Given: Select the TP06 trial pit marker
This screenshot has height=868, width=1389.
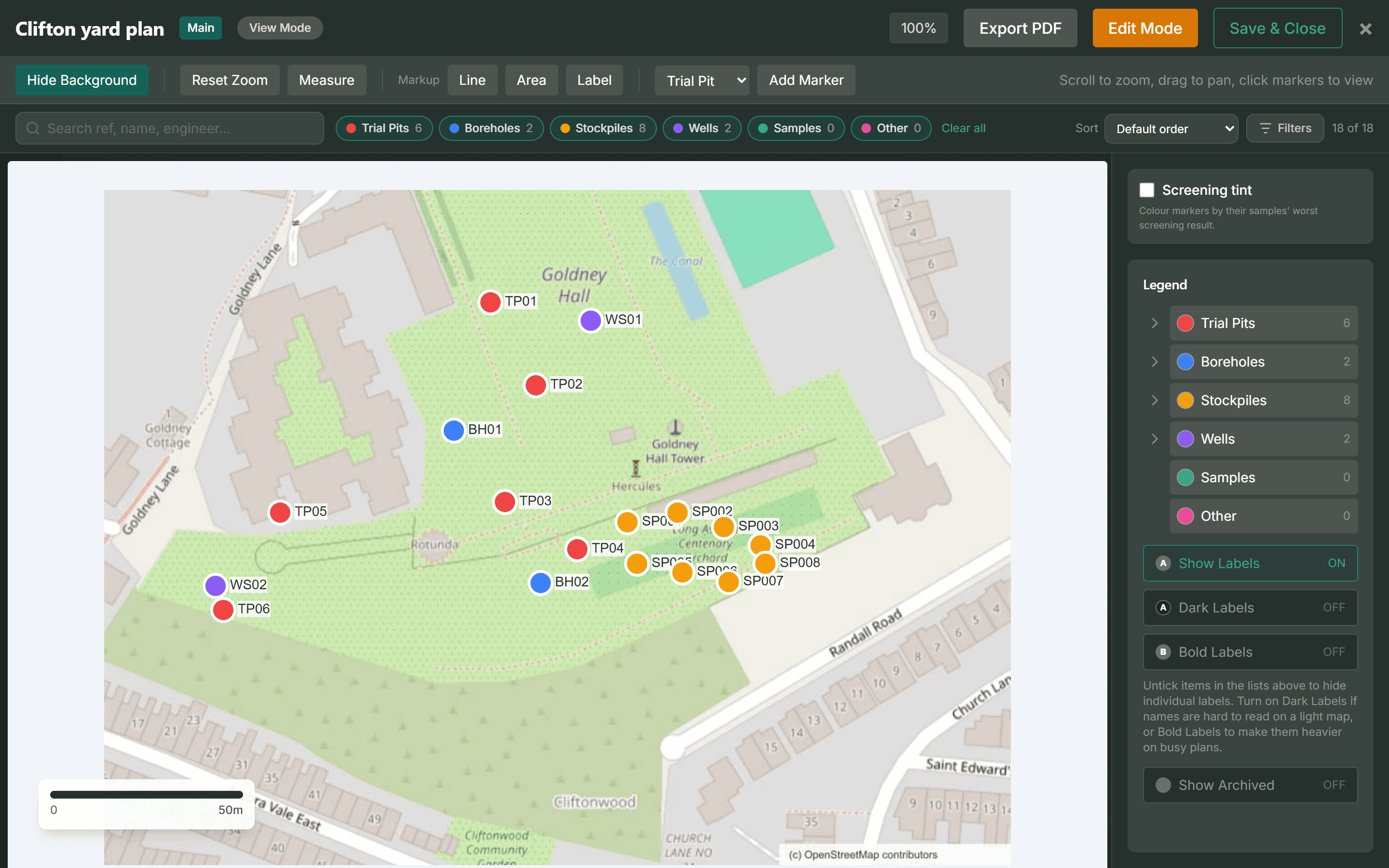Looking at the screenshot, I should click(223, 610).
